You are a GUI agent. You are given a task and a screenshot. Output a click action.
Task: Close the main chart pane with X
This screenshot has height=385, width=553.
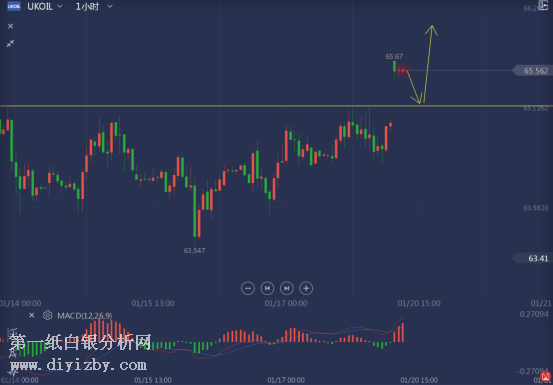coord(11,26)
